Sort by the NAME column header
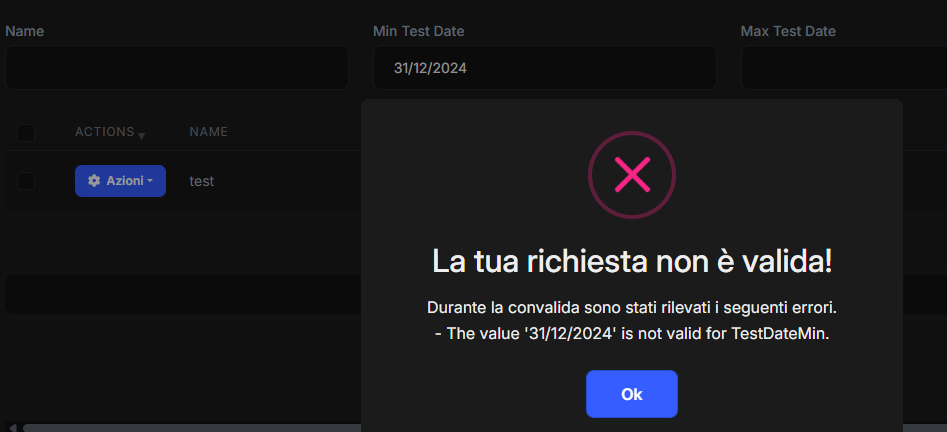This screenshot has height=432, width=947. click(x=208, y=132)
